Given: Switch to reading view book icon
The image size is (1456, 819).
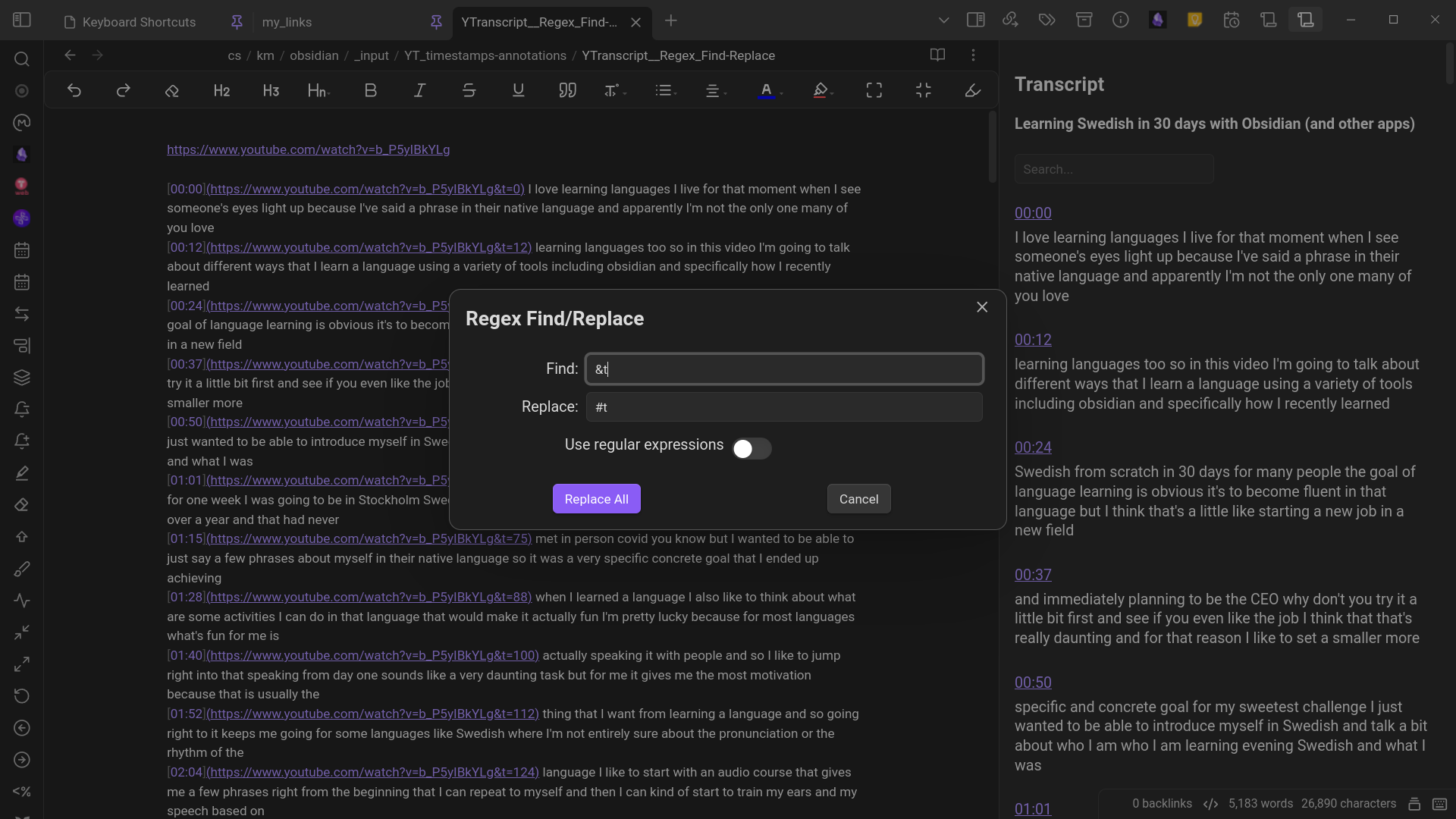Looking at the screenshot, I should point(937,55).
